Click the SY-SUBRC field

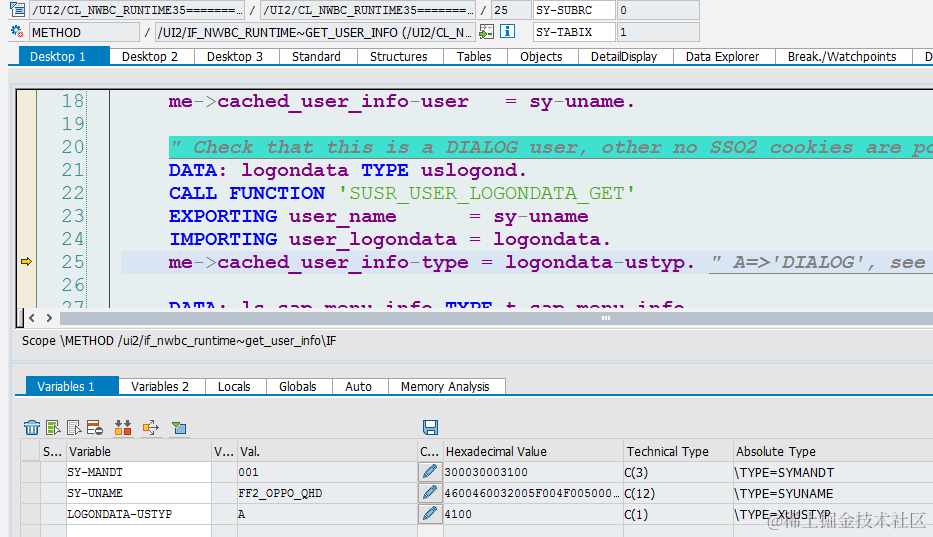coord(574,10)
